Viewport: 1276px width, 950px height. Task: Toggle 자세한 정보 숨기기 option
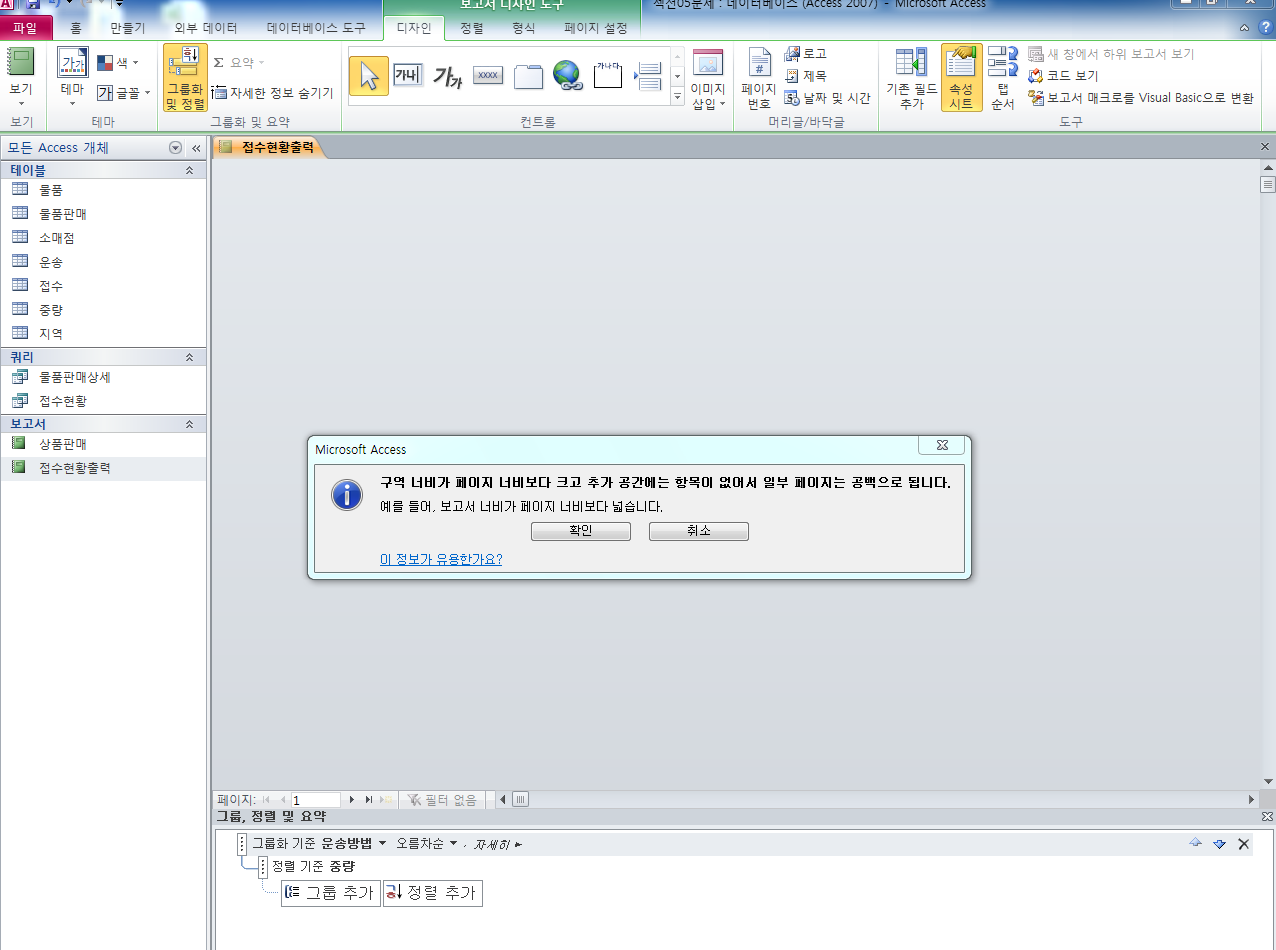click(x=273, y=93)
